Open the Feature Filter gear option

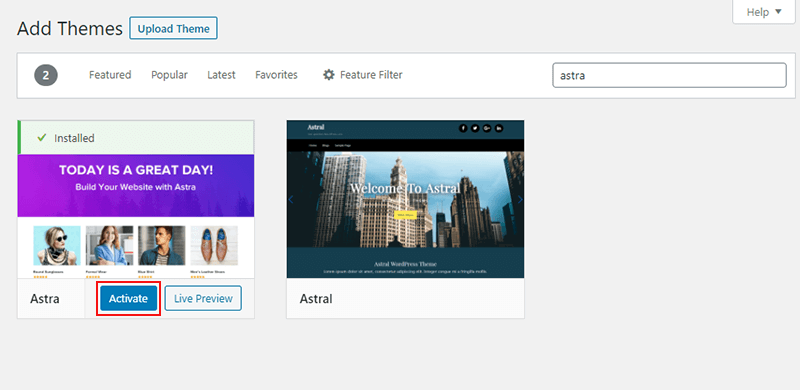tap(363, 75)
